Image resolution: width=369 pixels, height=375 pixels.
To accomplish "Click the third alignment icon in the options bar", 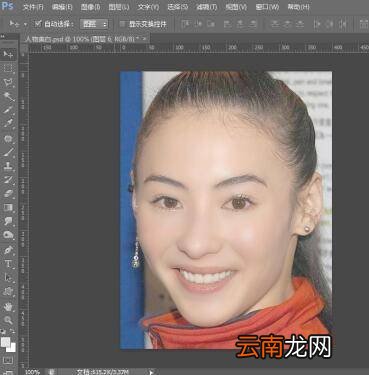I will point(211,24).
